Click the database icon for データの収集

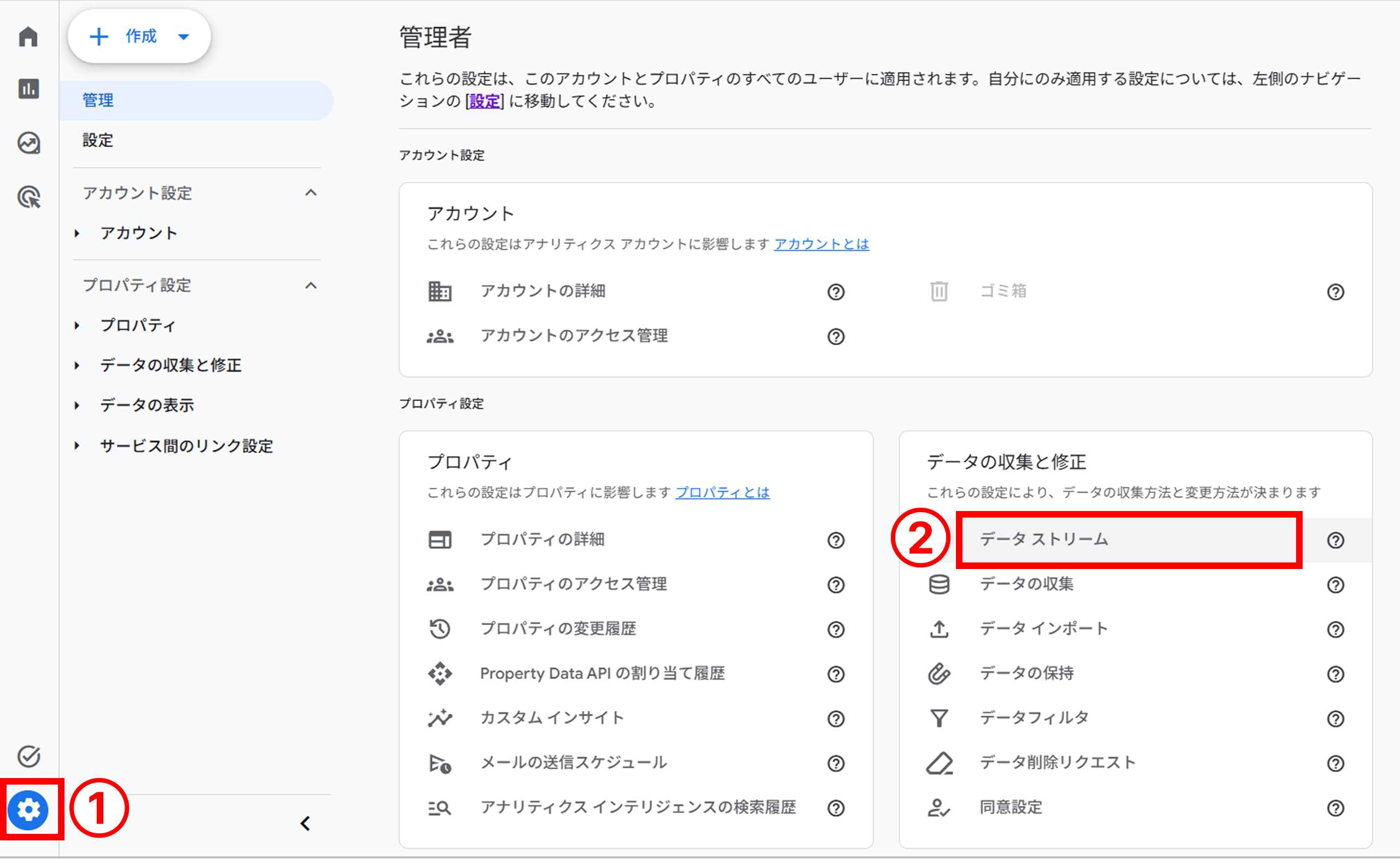[939, 585]
